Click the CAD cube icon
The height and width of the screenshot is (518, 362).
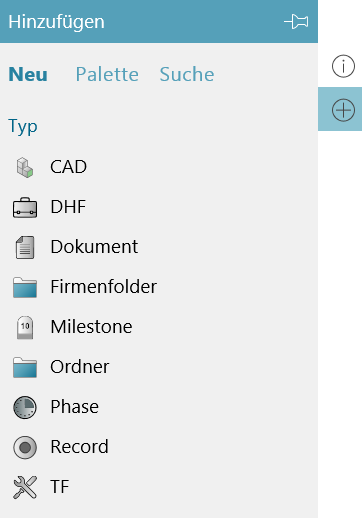click(x=25, y=167)
